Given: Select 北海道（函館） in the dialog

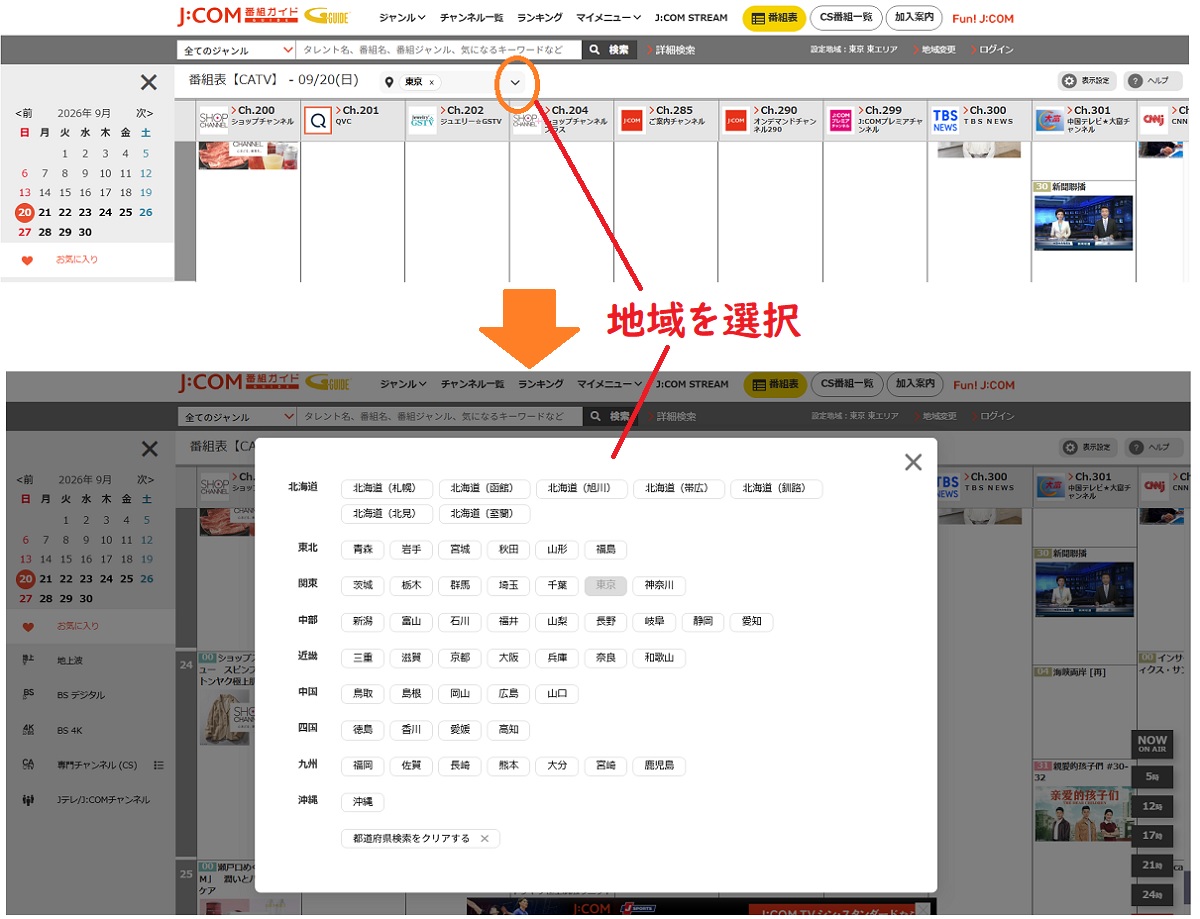Looking at the screenshot, I should click(x=484, y=489).
